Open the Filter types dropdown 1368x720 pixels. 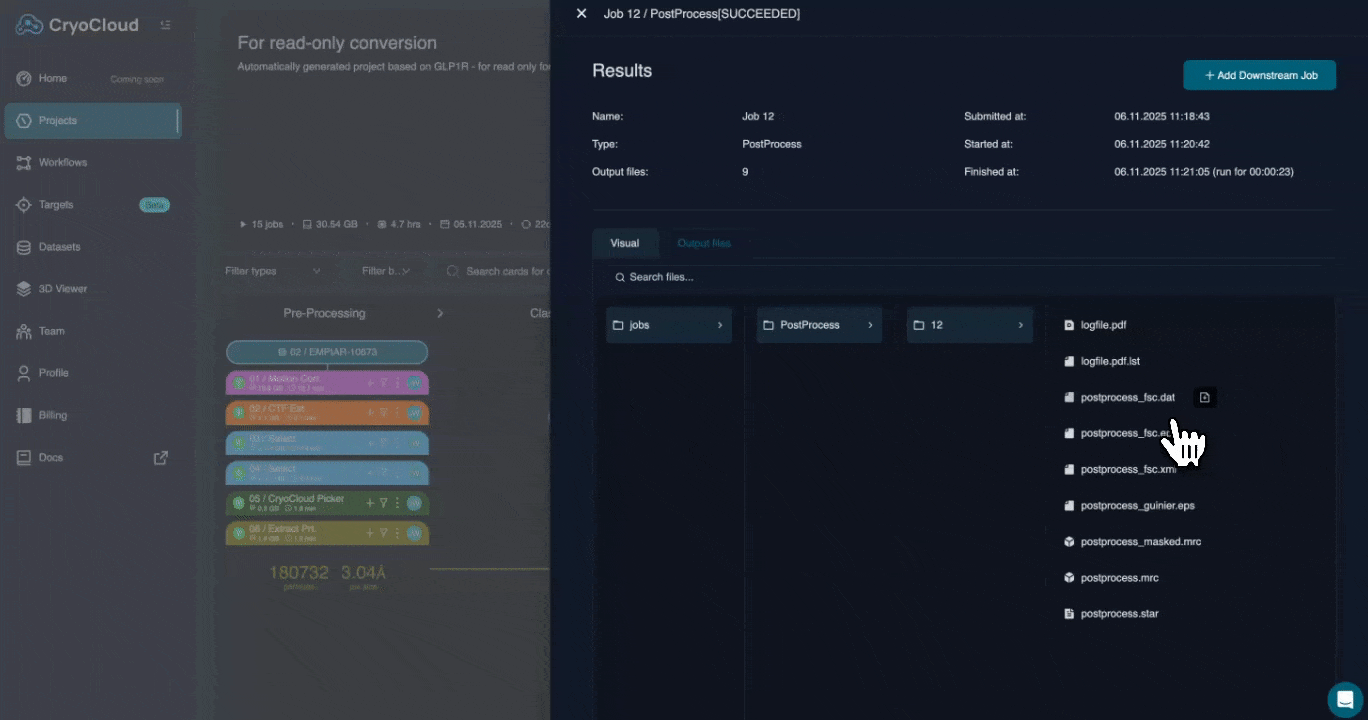(272, 271)
